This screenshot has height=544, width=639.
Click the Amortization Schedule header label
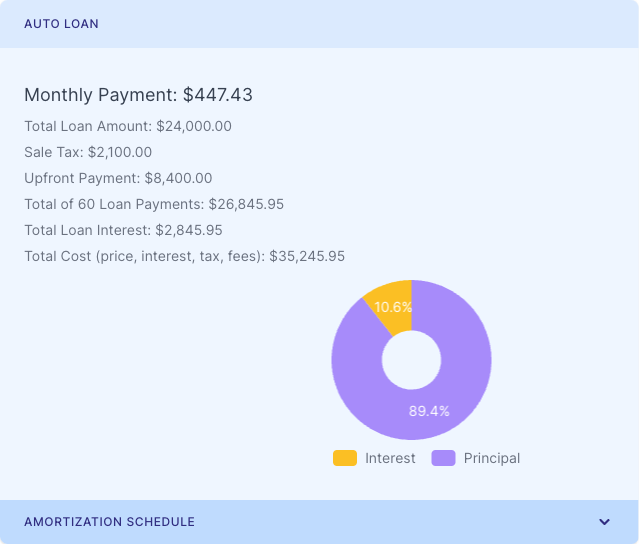[x=109, y=522]
